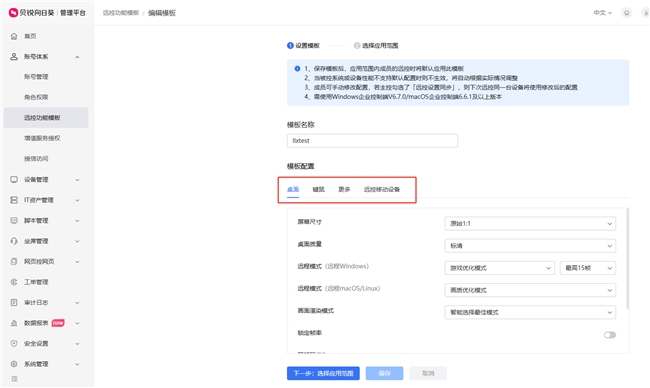This screenshot has height=388, width=650.
Task: Expand the 审计日志 chevron
Action: pos(77,303)
